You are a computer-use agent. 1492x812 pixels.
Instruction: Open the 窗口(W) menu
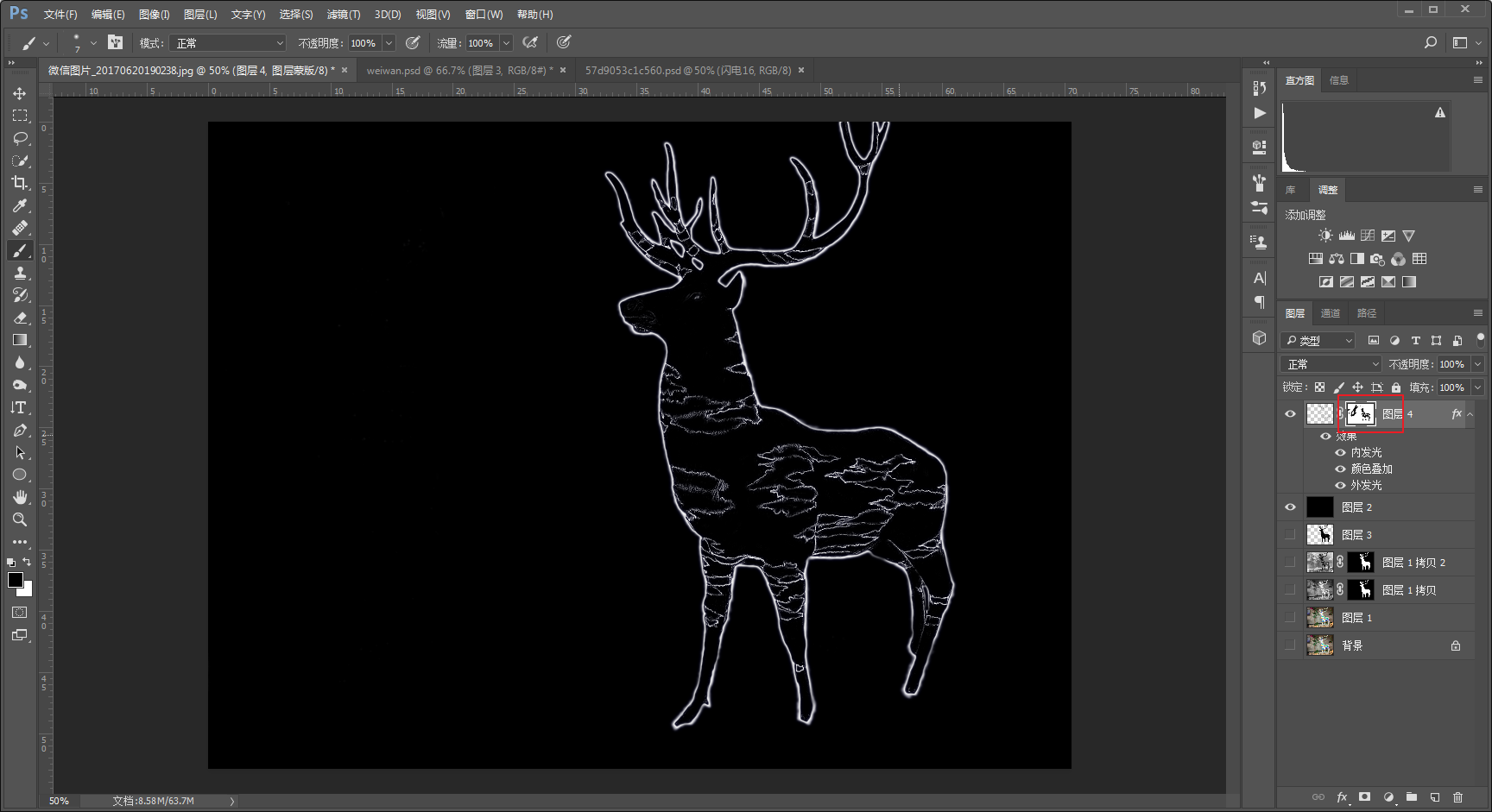coord(484,15)
